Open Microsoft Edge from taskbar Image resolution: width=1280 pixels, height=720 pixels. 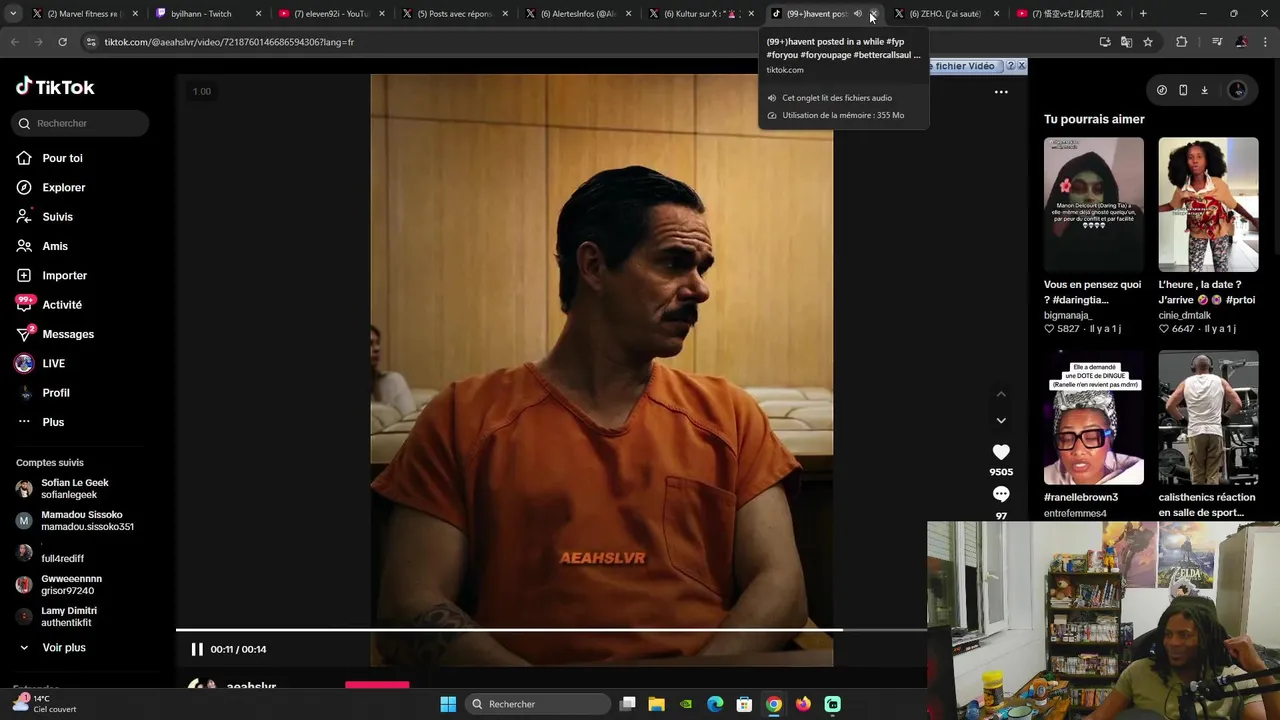pos(715,704)
